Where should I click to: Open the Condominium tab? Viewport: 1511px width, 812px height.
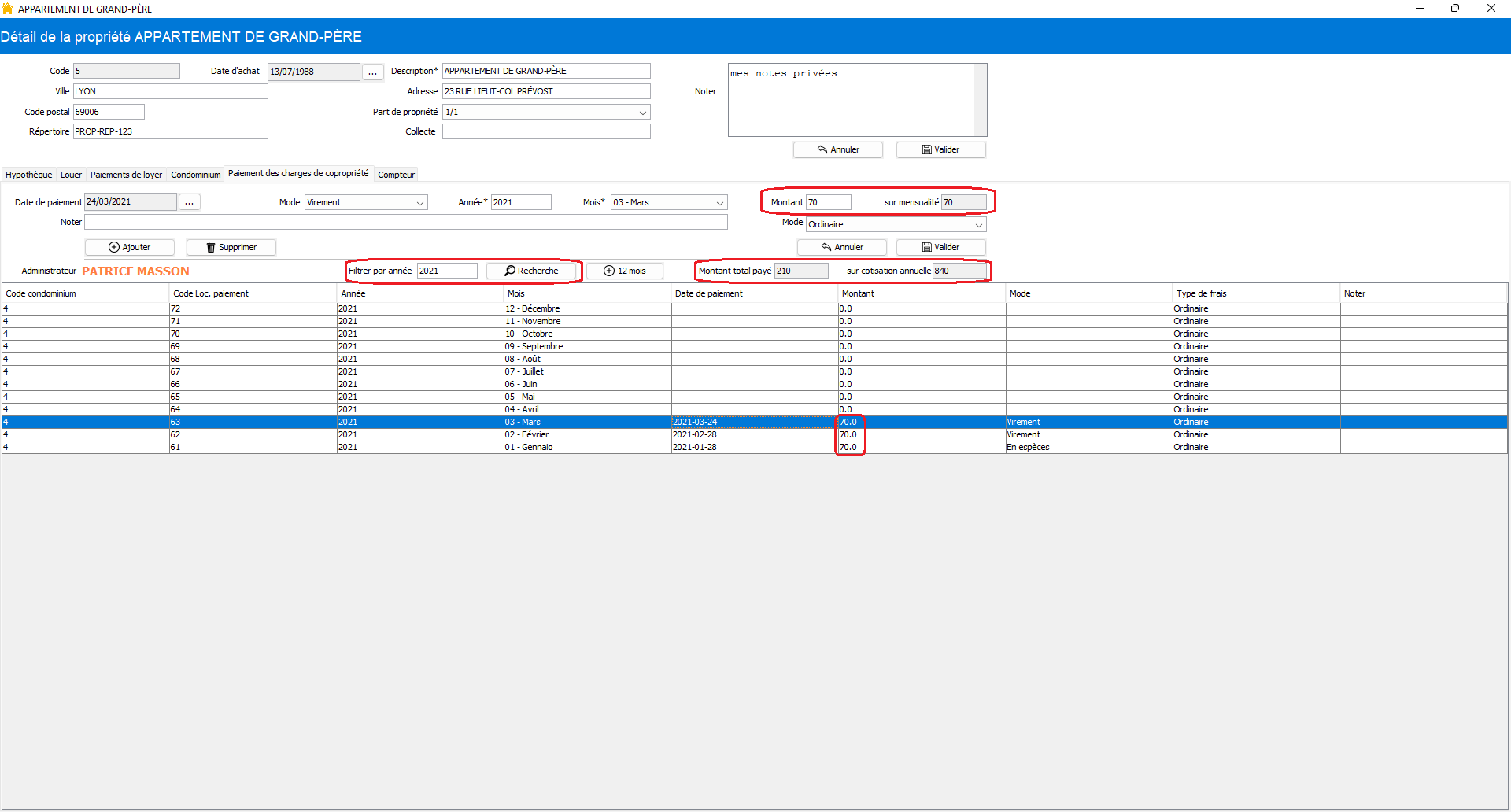tap(196, 175)
